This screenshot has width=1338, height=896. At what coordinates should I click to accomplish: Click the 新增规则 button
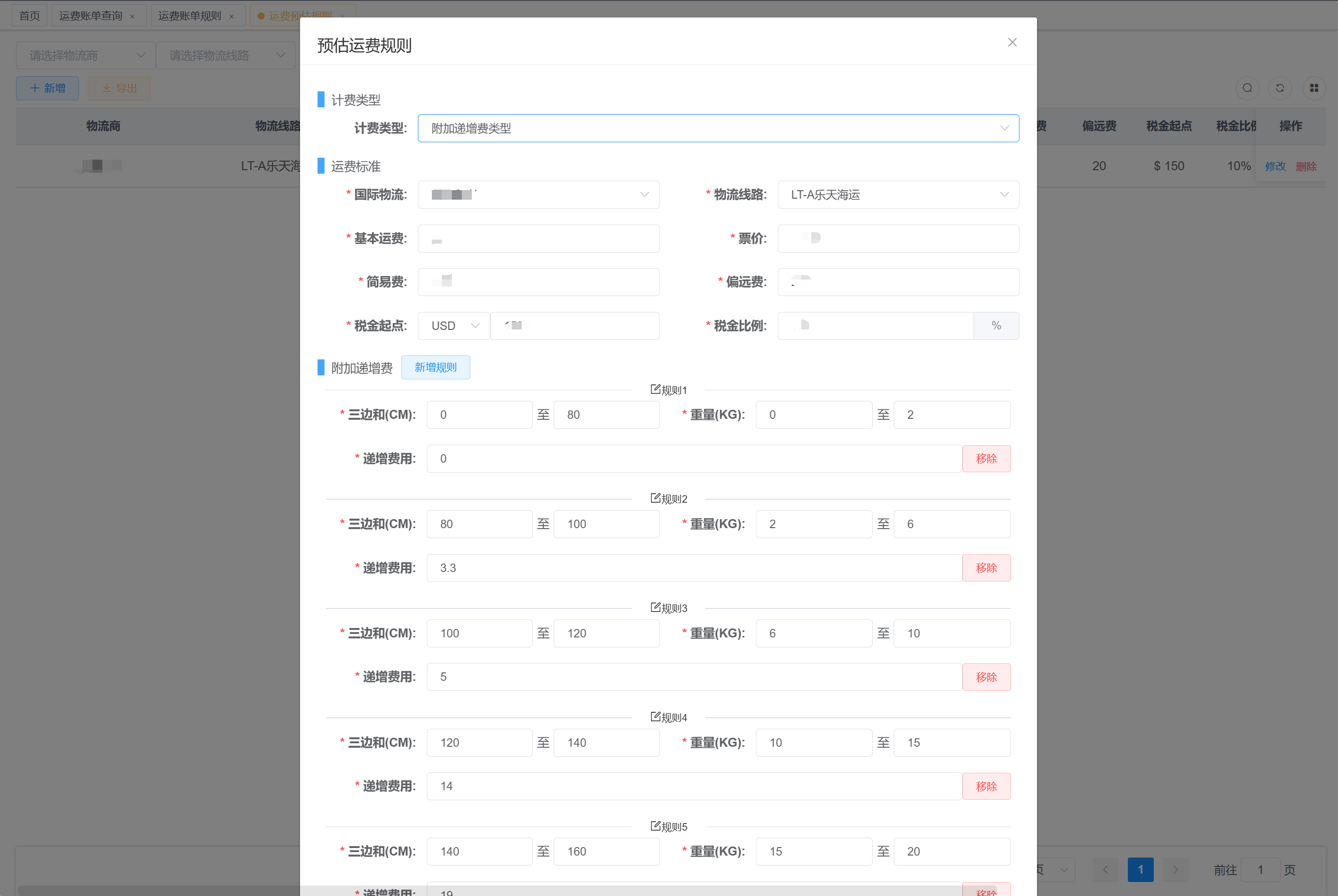click(435, 367)
